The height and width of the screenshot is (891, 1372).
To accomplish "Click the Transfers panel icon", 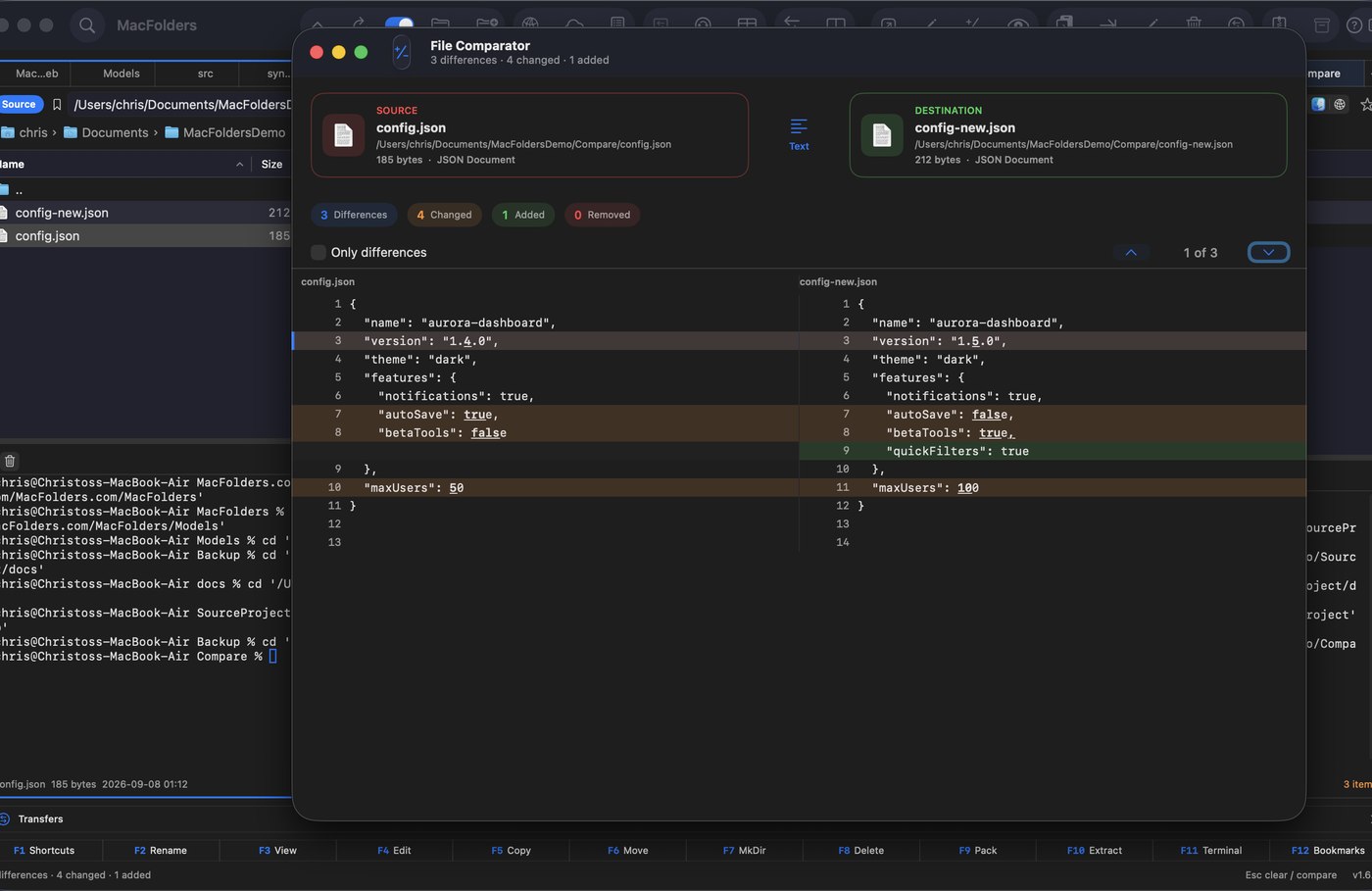I will point(5,818).
